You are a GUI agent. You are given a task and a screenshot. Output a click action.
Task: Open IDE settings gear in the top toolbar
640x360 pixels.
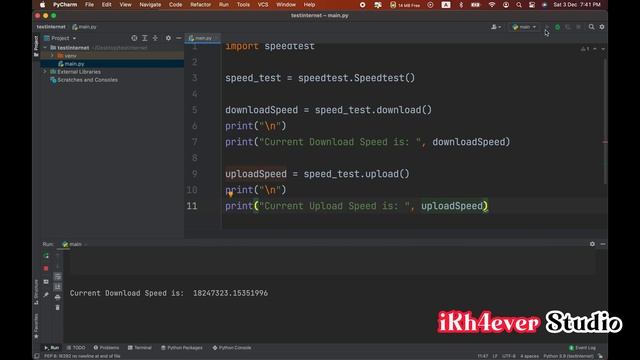click(602, 27)
